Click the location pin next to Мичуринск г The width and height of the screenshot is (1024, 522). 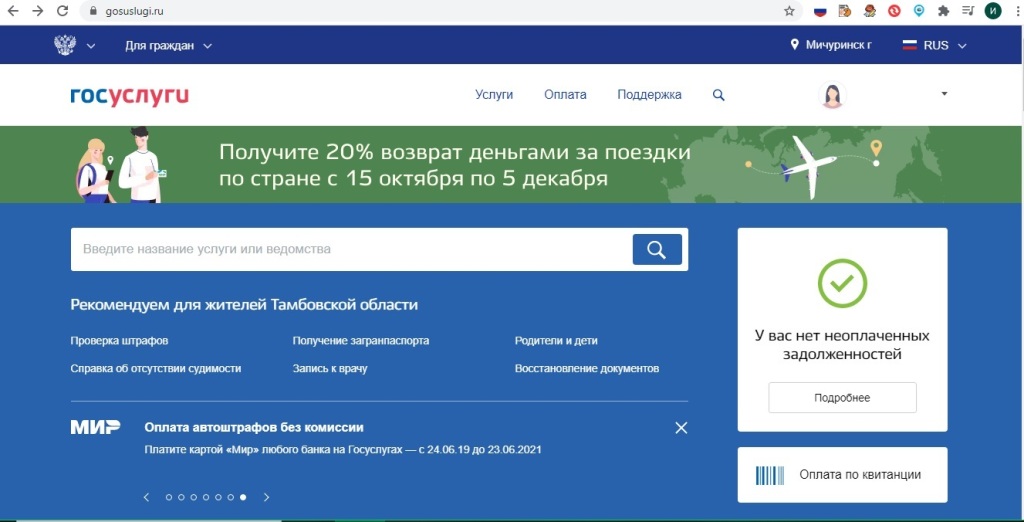796,45
